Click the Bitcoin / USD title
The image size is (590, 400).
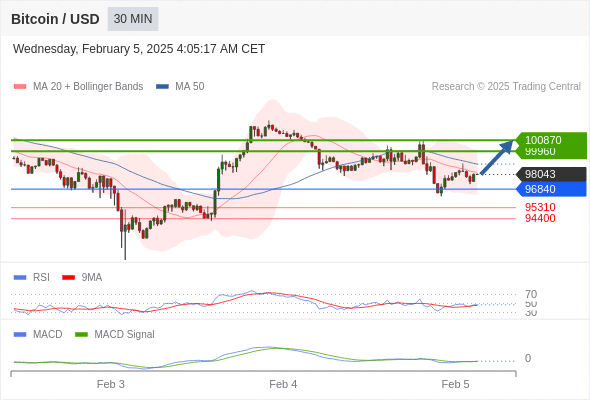[55, 19]
